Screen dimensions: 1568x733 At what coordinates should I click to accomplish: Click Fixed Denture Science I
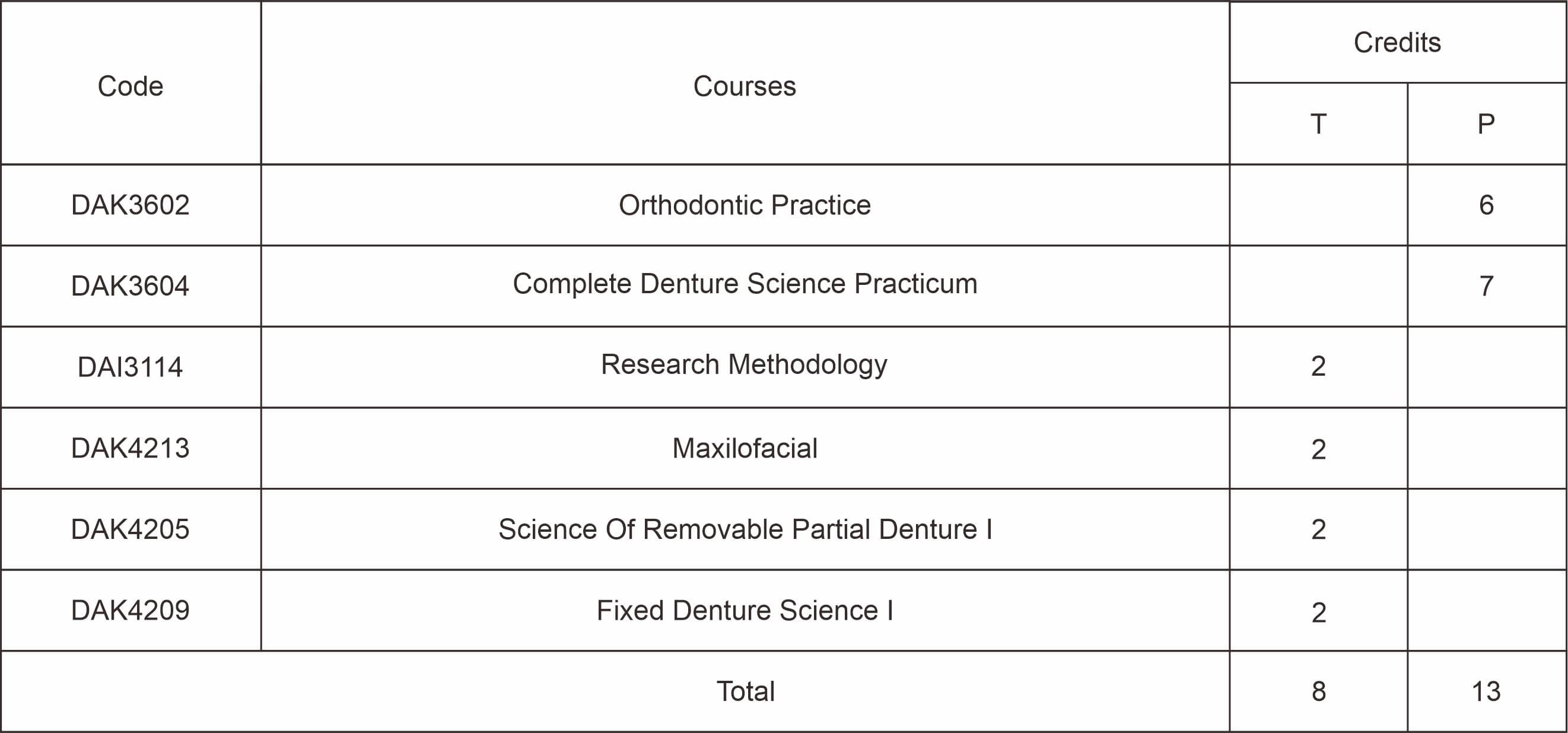coord(744,610)
